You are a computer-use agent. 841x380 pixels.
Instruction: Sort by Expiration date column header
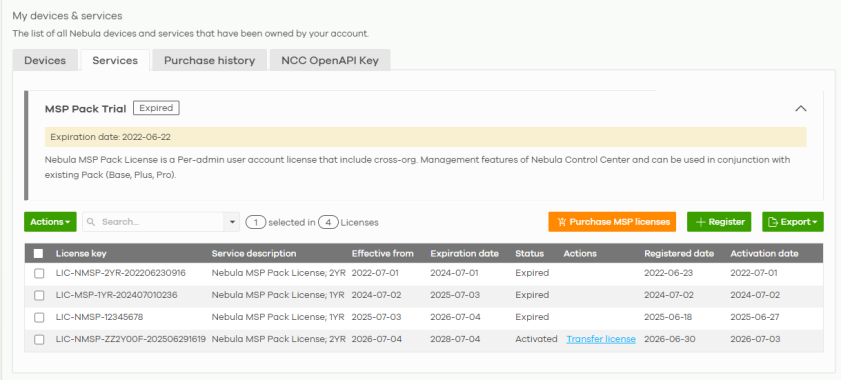click(464, 253)
